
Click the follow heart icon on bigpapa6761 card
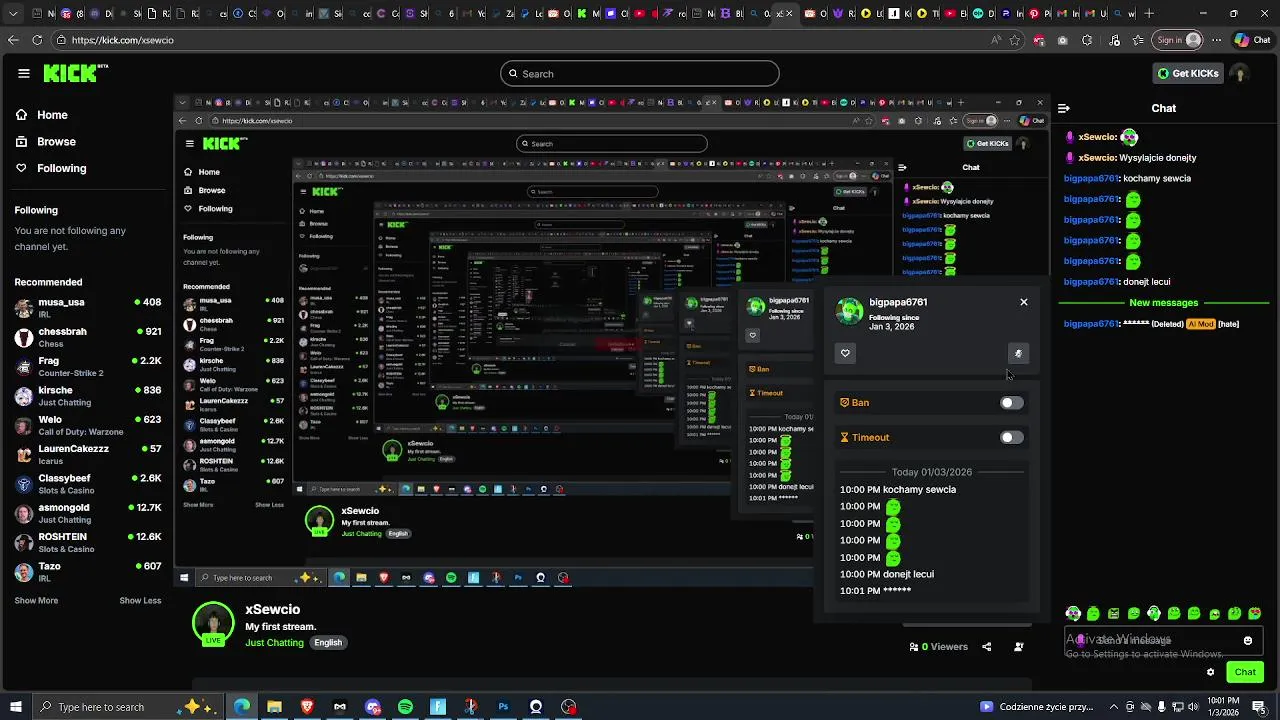coord(845,353)
